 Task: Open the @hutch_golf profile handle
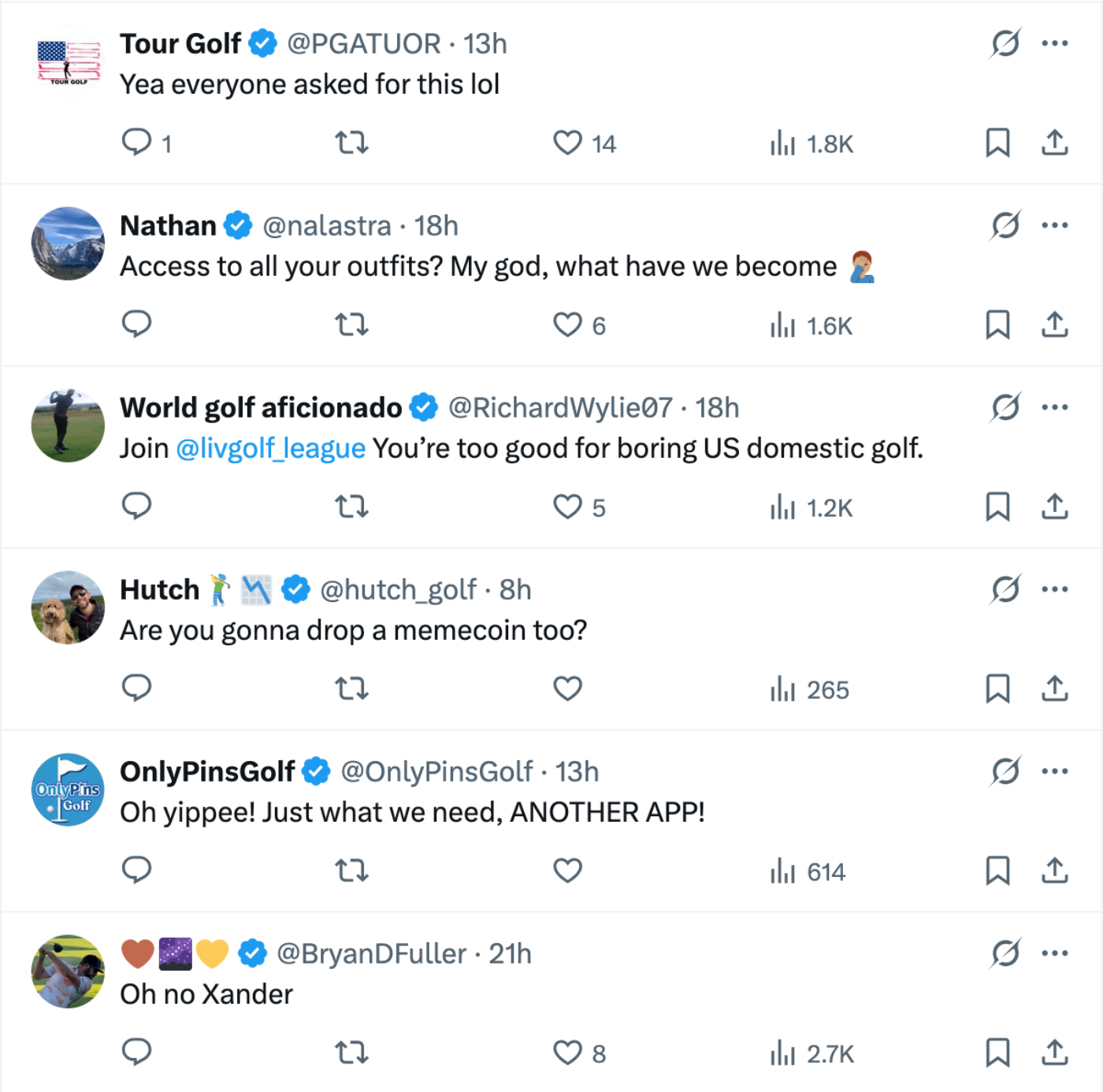pos(398,590)
